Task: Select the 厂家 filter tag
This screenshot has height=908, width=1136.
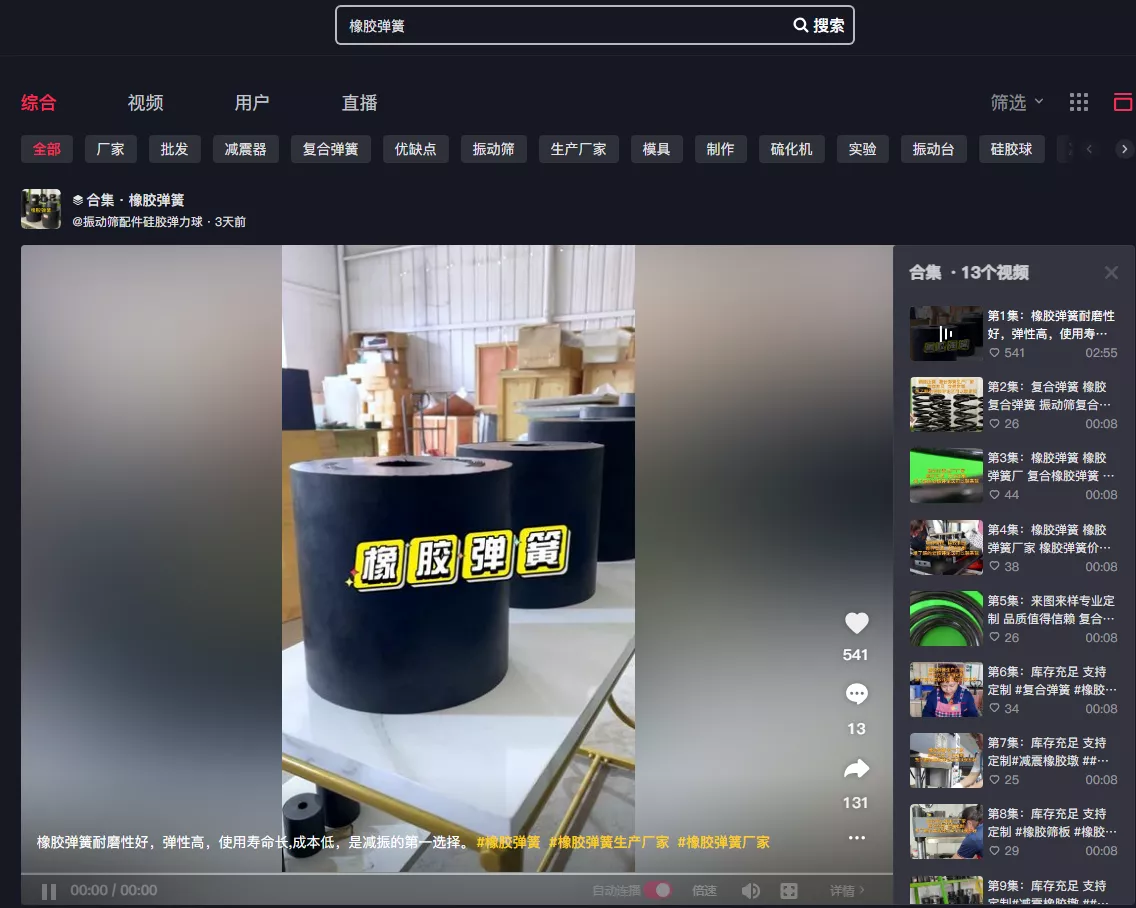Action: 111,149
